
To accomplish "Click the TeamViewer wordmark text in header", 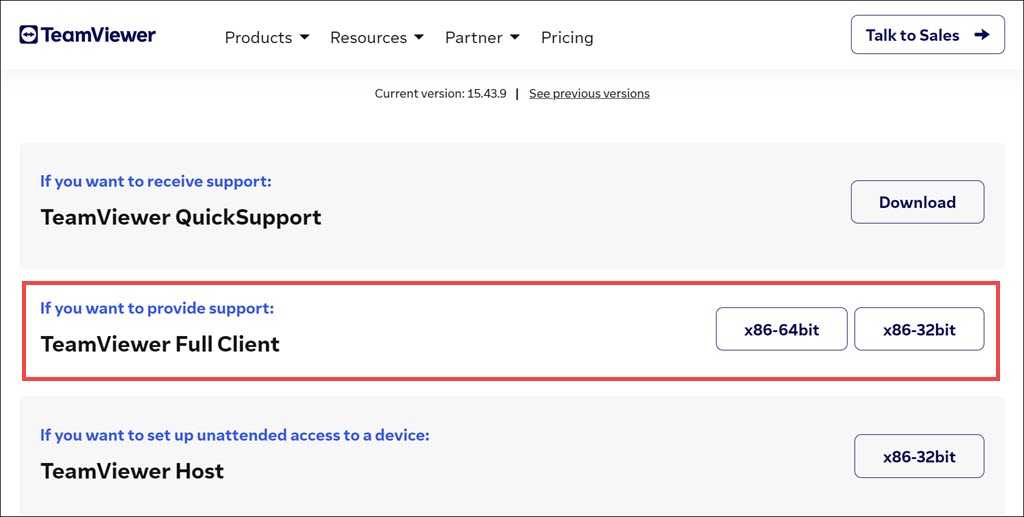I will pyautogui.click(x=99, y=35).
